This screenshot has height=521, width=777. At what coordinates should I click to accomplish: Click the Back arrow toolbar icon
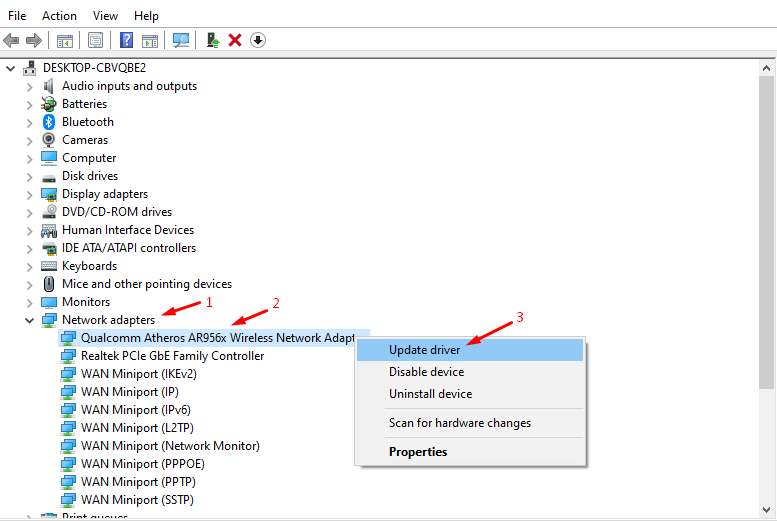(x=11, y=40)
